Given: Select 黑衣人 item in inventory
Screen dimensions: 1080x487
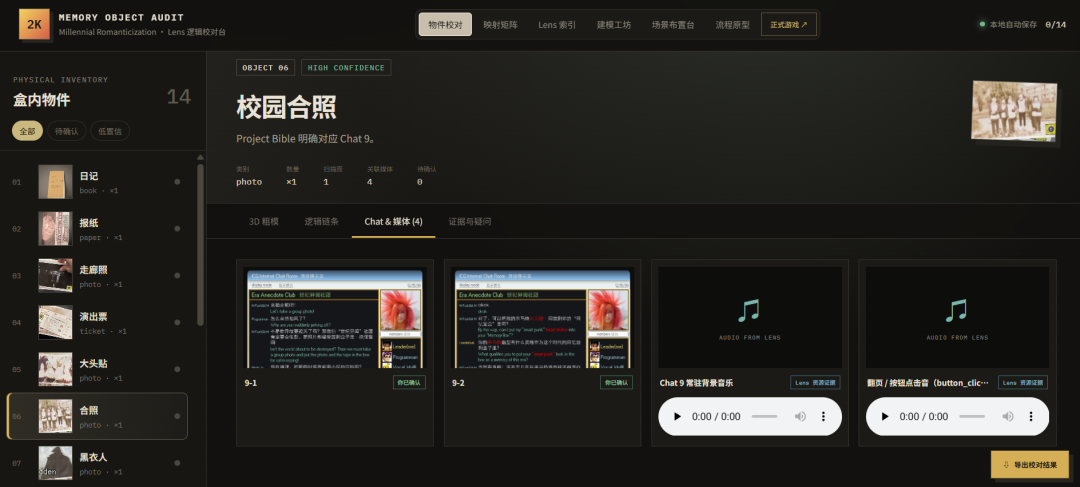Looking at the screenshot, I should click(97, 463).
